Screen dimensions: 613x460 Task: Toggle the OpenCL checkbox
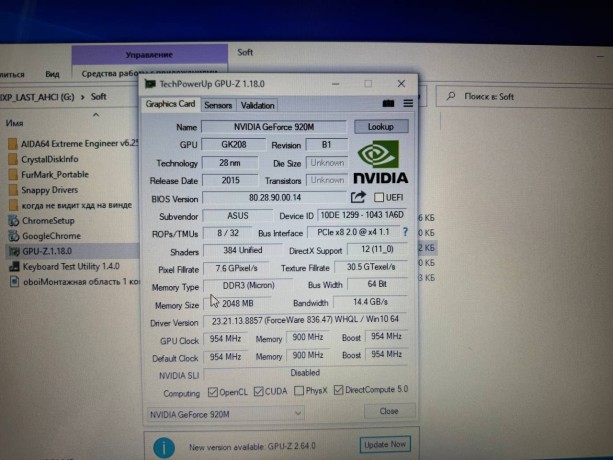[213, 392]
